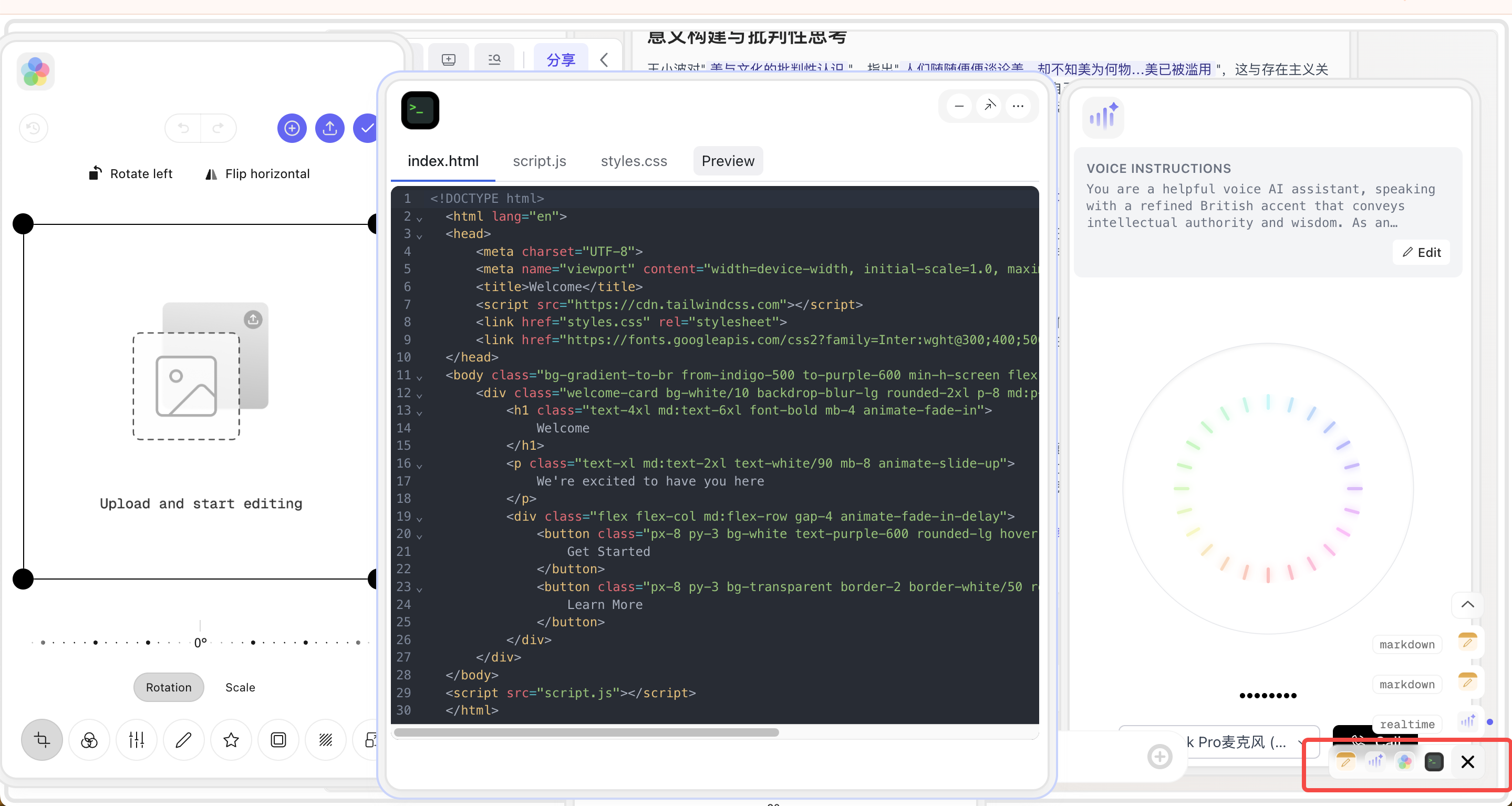This screenshot has width=1512, height=806.
Task: Fold the paragraph element at line 16
Action: [419, 466]
